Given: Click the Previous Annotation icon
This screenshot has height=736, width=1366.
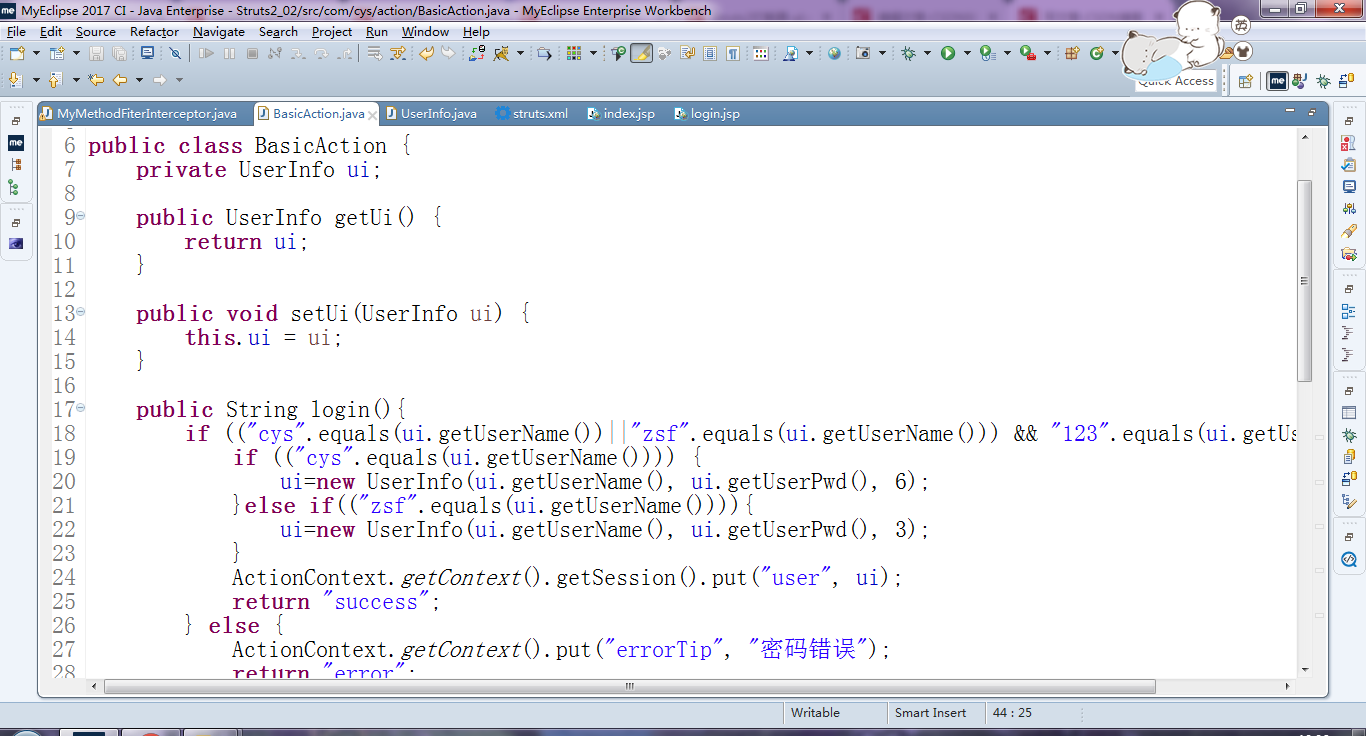Looking at the screenshot, I should point(55,79).
